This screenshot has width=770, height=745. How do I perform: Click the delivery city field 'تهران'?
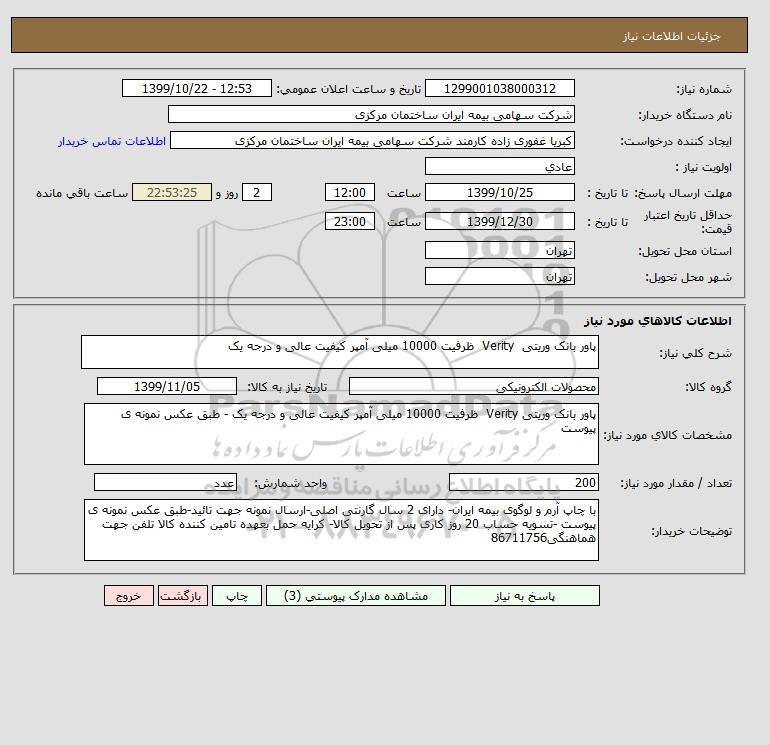click(499, 276)
